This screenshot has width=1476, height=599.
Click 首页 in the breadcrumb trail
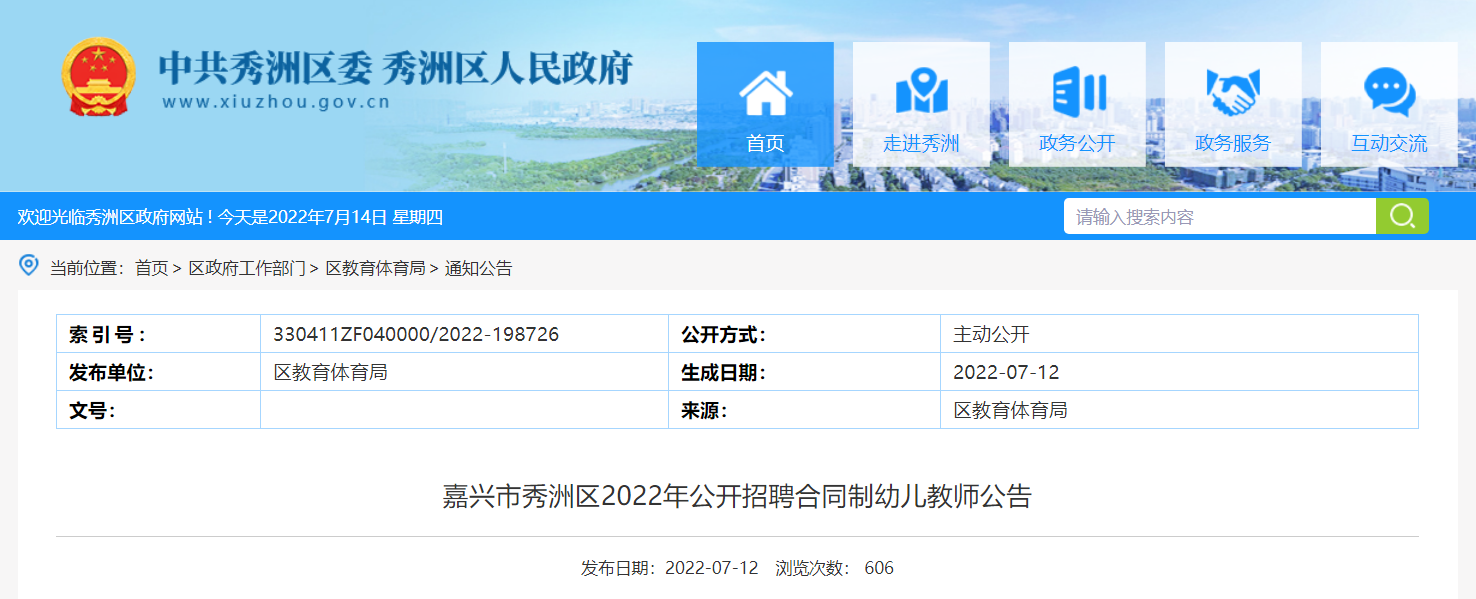tap(152, 268)
